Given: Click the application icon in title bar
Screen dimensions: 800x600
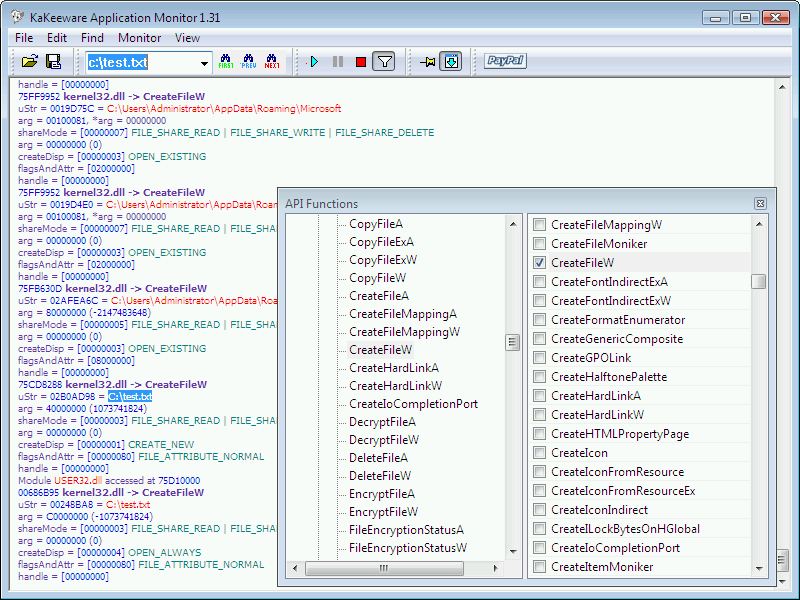Looking at the screenshot, I should [17, 17].
